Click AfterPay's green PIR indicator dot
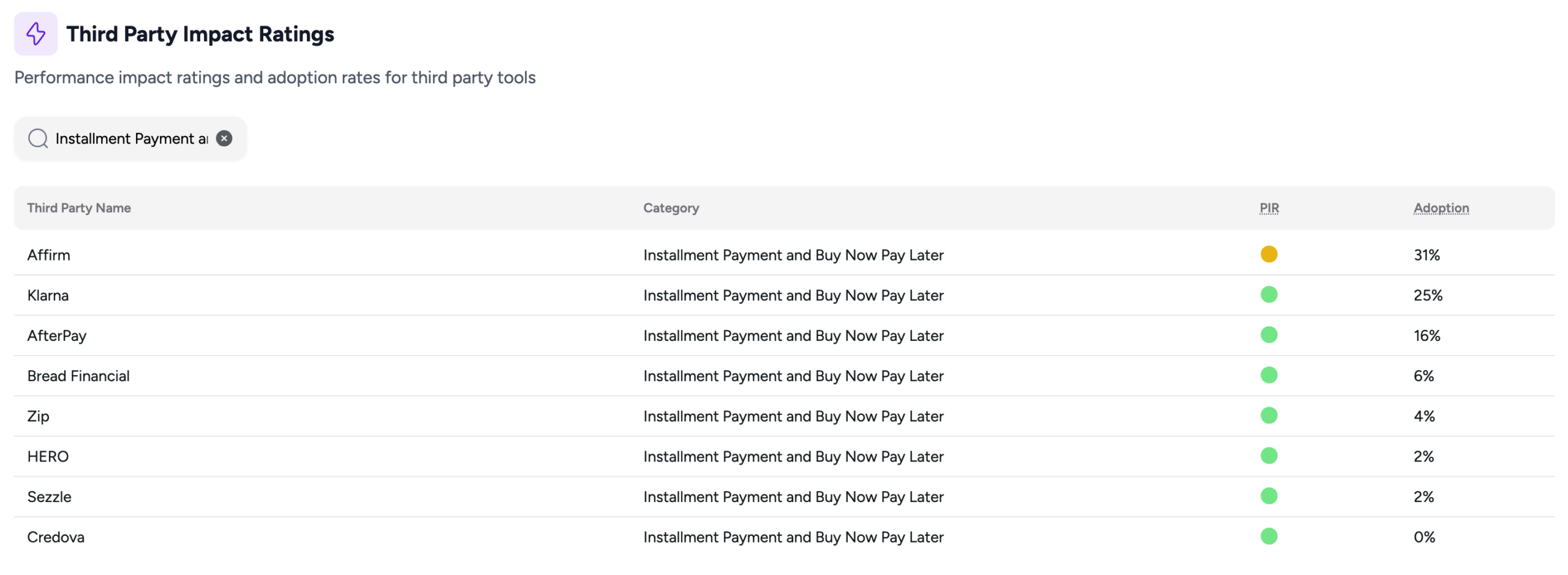 (1268, 335)
